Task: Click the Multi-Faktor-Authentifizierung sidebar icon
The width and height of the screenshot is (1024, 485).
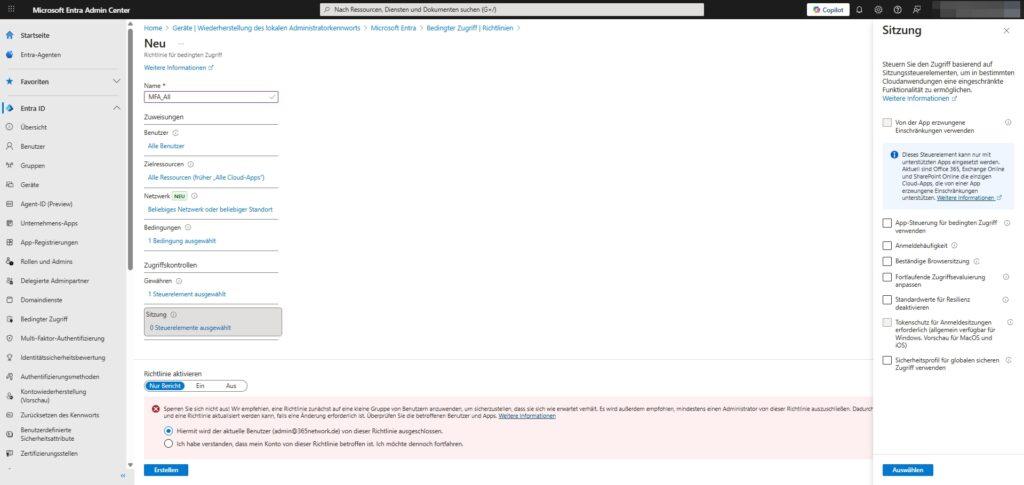Action: point(9,339)
